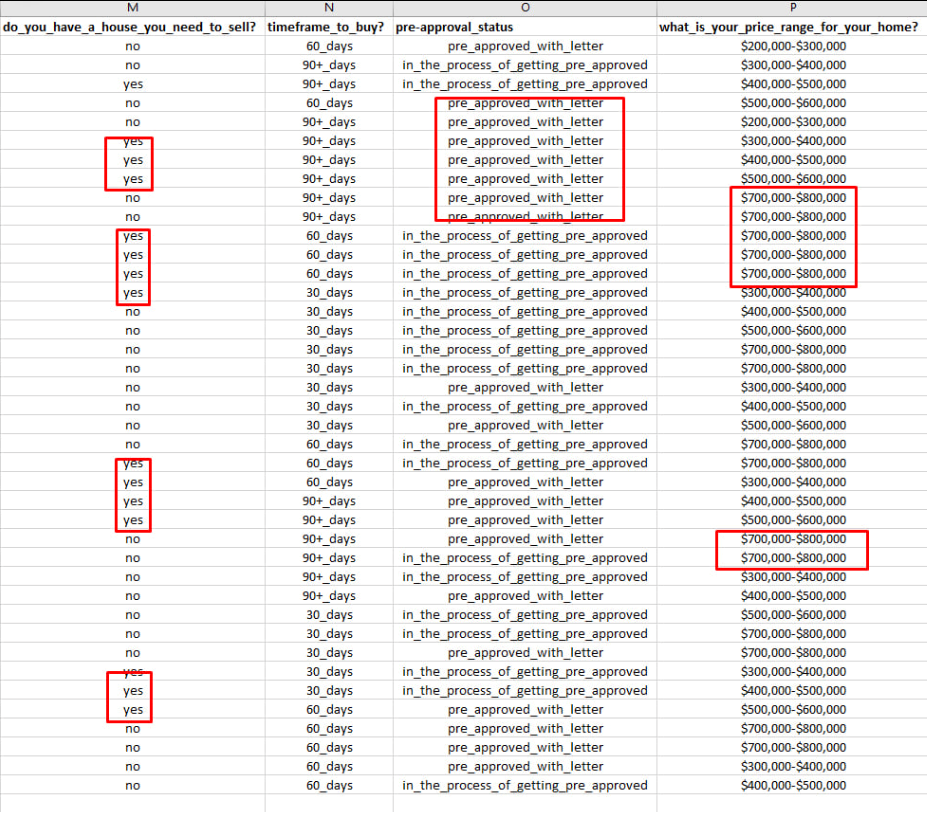Screen dimensions: 927x830
Task: Select the column O header
Action: point(525,8)
